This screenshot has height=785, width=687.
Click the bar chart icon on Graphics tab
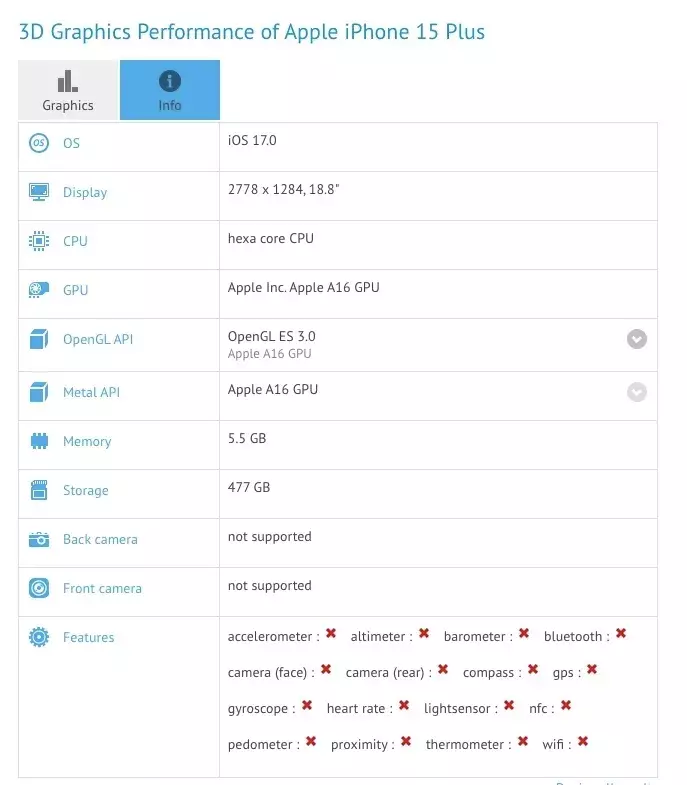pyautogui.click(x=68, y=81)
